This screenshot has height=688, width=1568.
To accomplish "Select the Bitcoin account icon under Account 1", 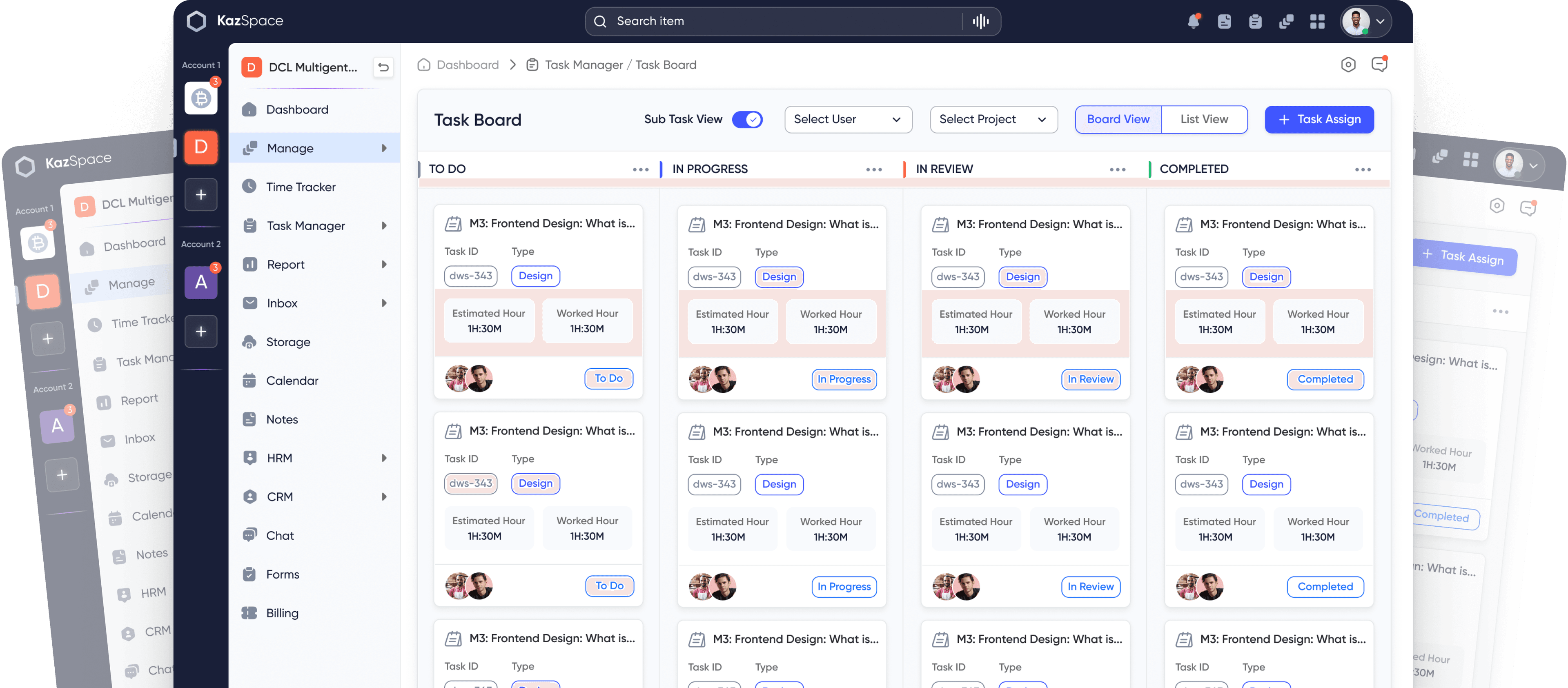I will [x=201, y=98].
